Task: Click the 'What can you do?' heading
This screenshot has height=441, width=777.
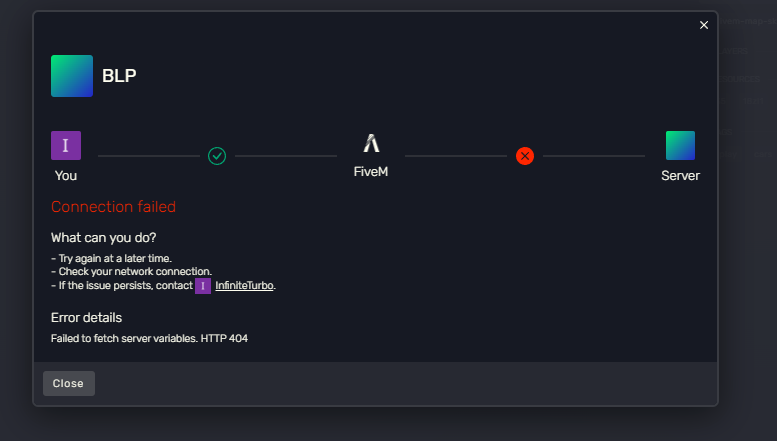Action: (104, 238)
